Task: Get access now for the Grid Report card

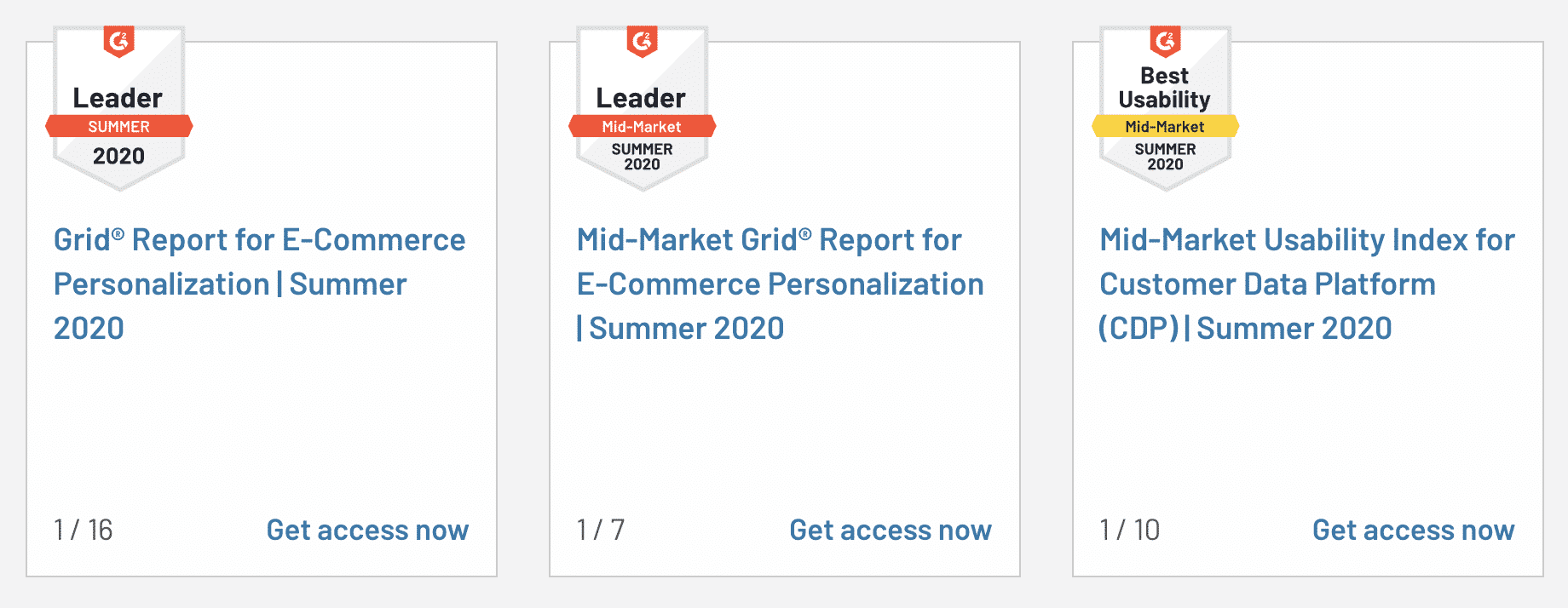Action: tap(367, 530)
